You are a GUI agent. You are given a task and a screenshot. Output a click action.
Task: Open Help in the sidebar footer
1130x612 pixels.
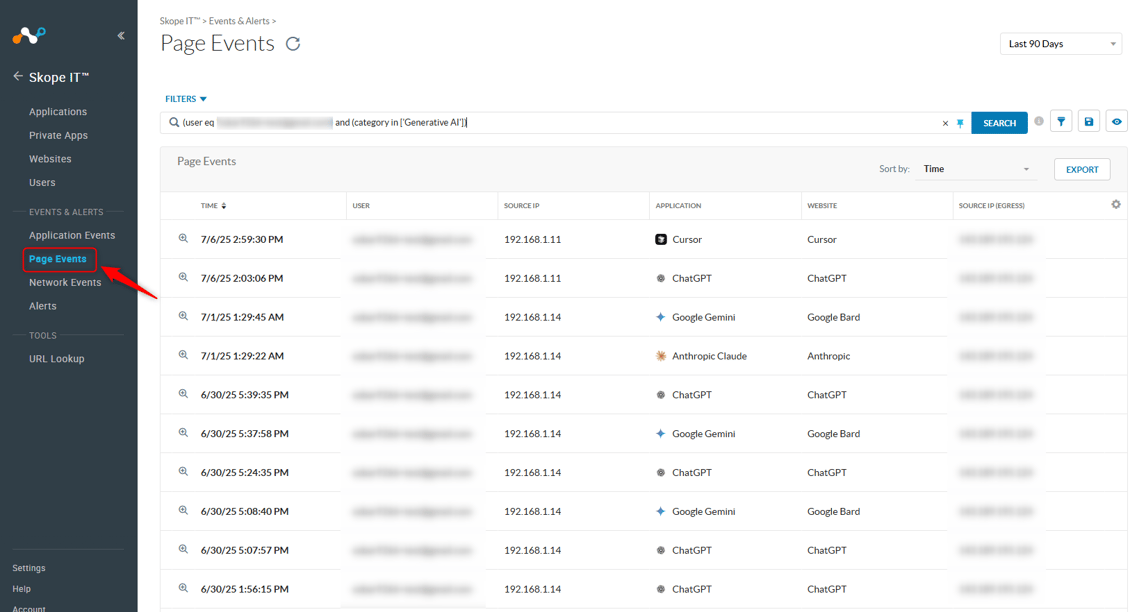(22, 589)
